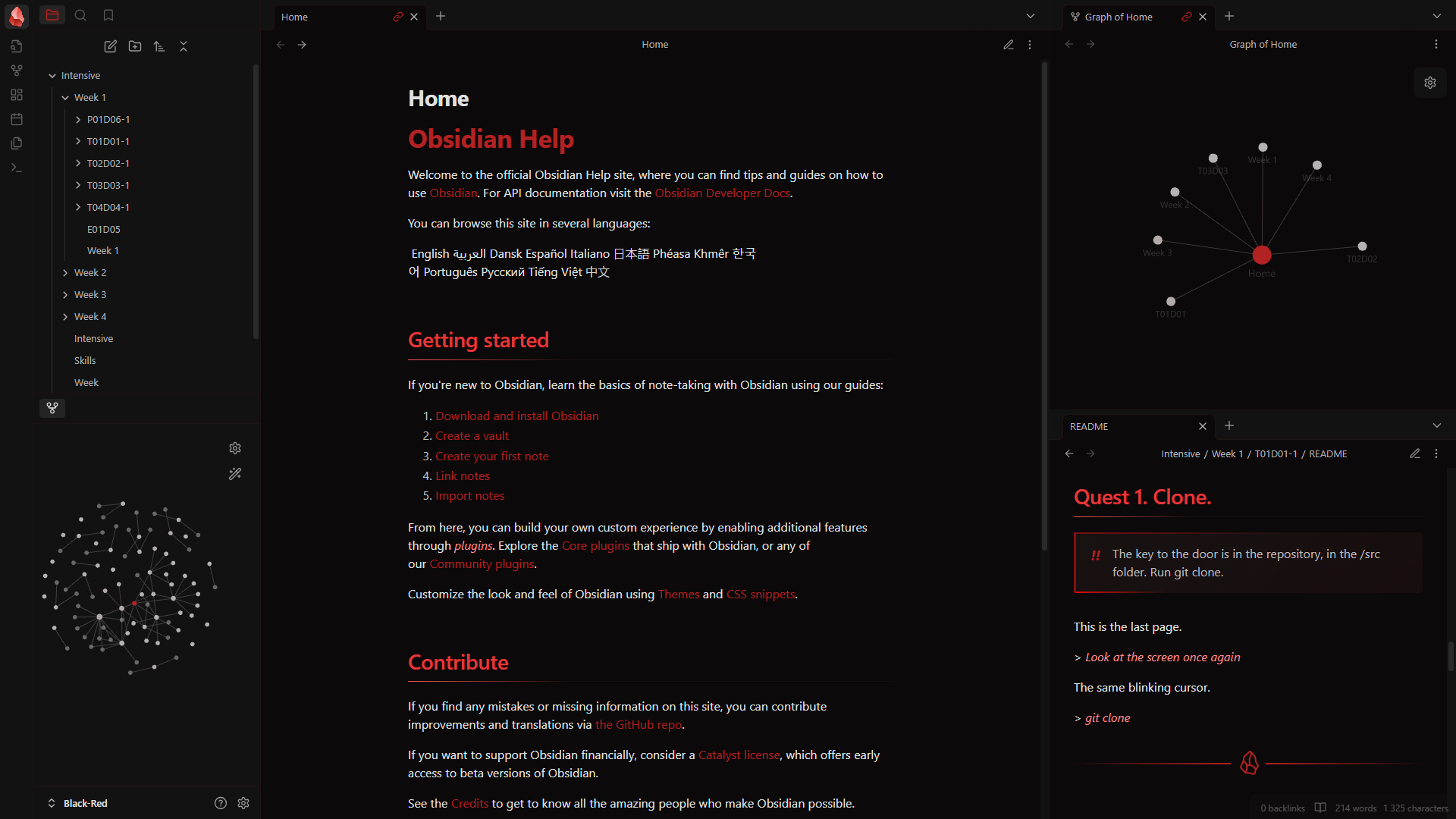Navigate back in README pane
The height and width of the screenshot is (819, 1456).
point(1069,453)
